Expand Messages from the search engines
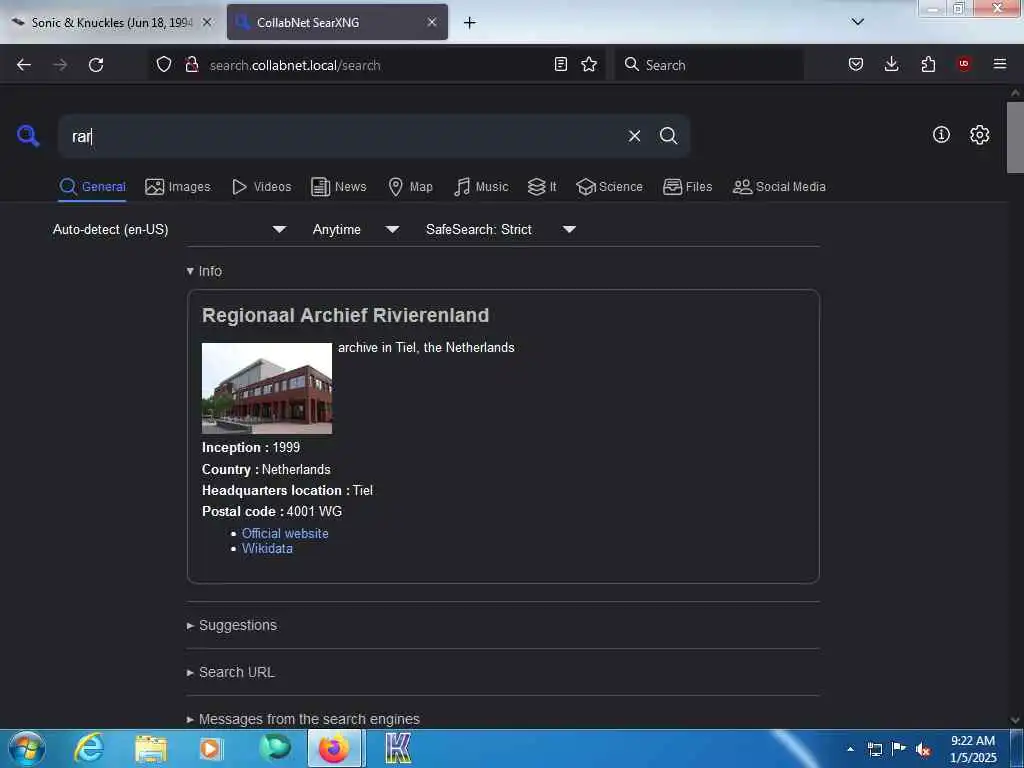The image size is (1024, 768). pyautogui.click(x=303, y=719)
